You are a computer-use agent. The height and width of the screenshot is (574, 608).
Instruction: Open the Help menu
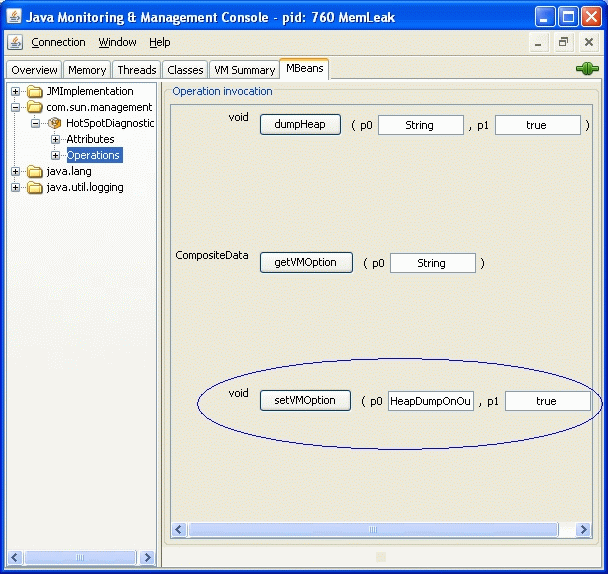[x=160, y=42]
